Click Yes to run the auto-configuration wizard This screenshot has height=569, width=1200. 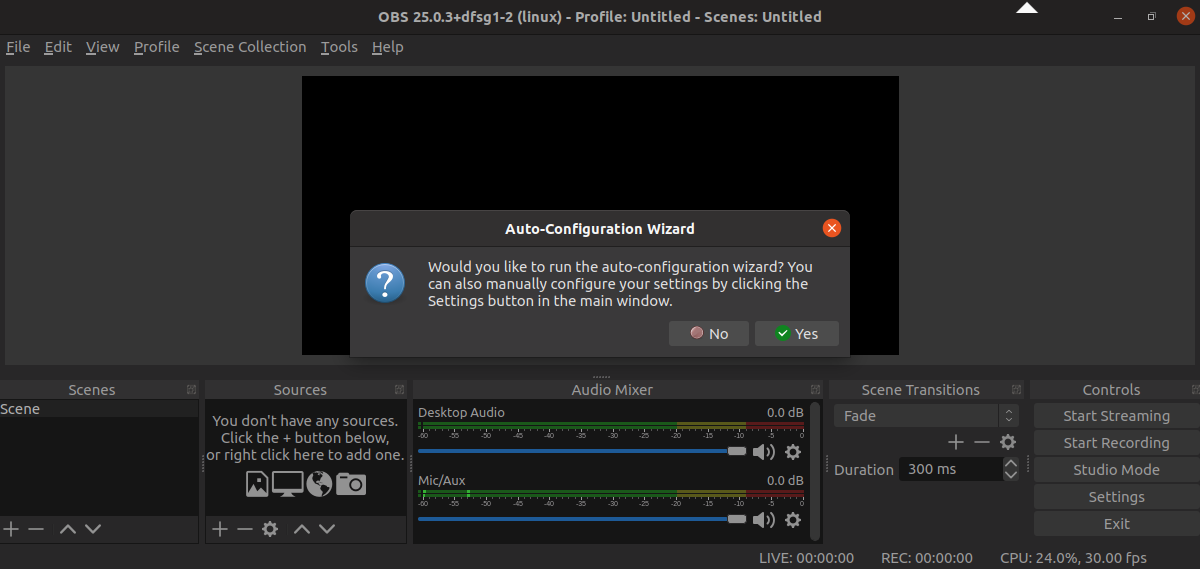pyautogui.click(x=797, y=334)
